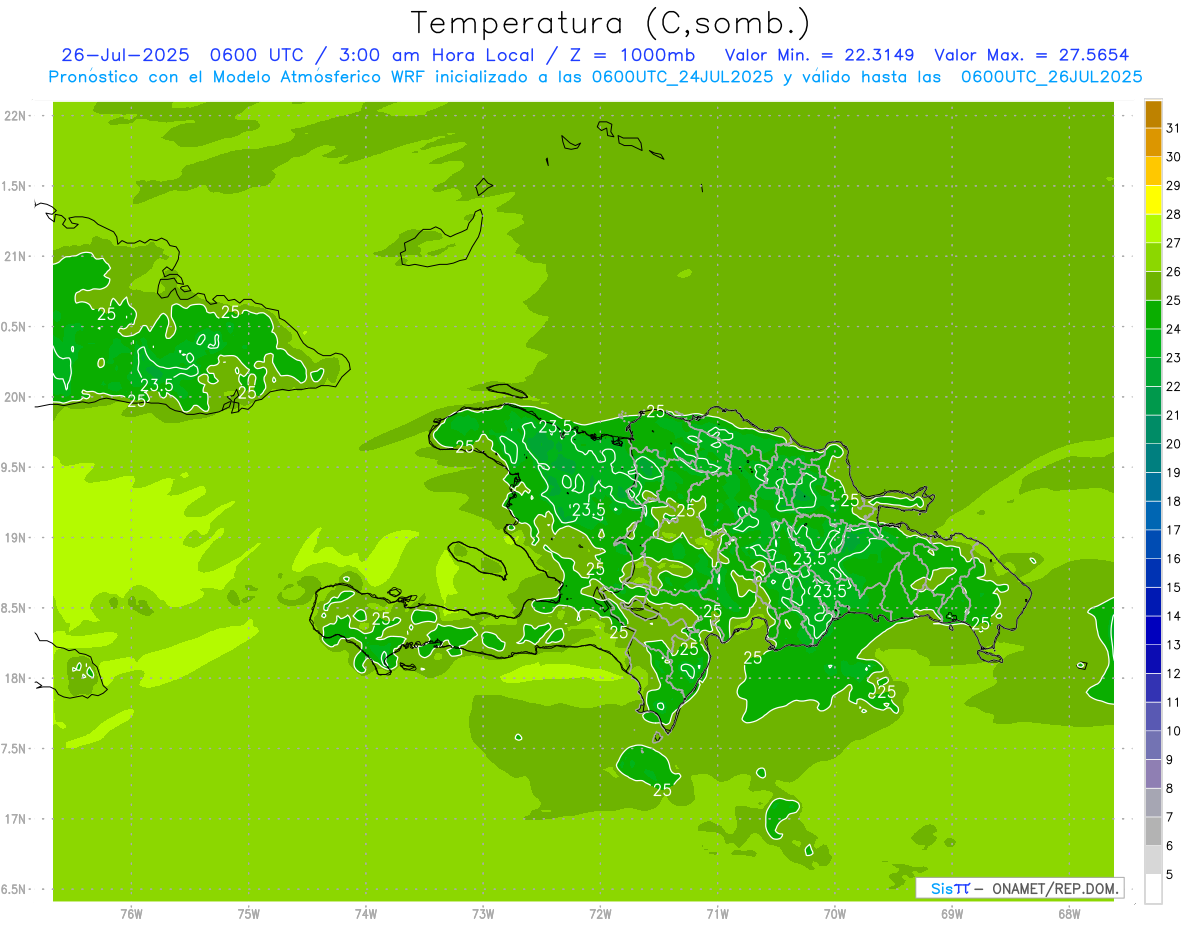Click the 72W longitude axis label
Viewport: 1200px width, 927px height.
tap(600, 914)
